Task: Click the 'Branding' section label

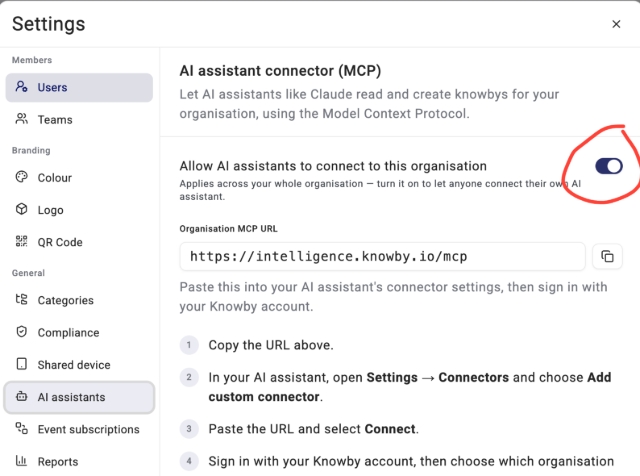Action: tap(31, 150)
